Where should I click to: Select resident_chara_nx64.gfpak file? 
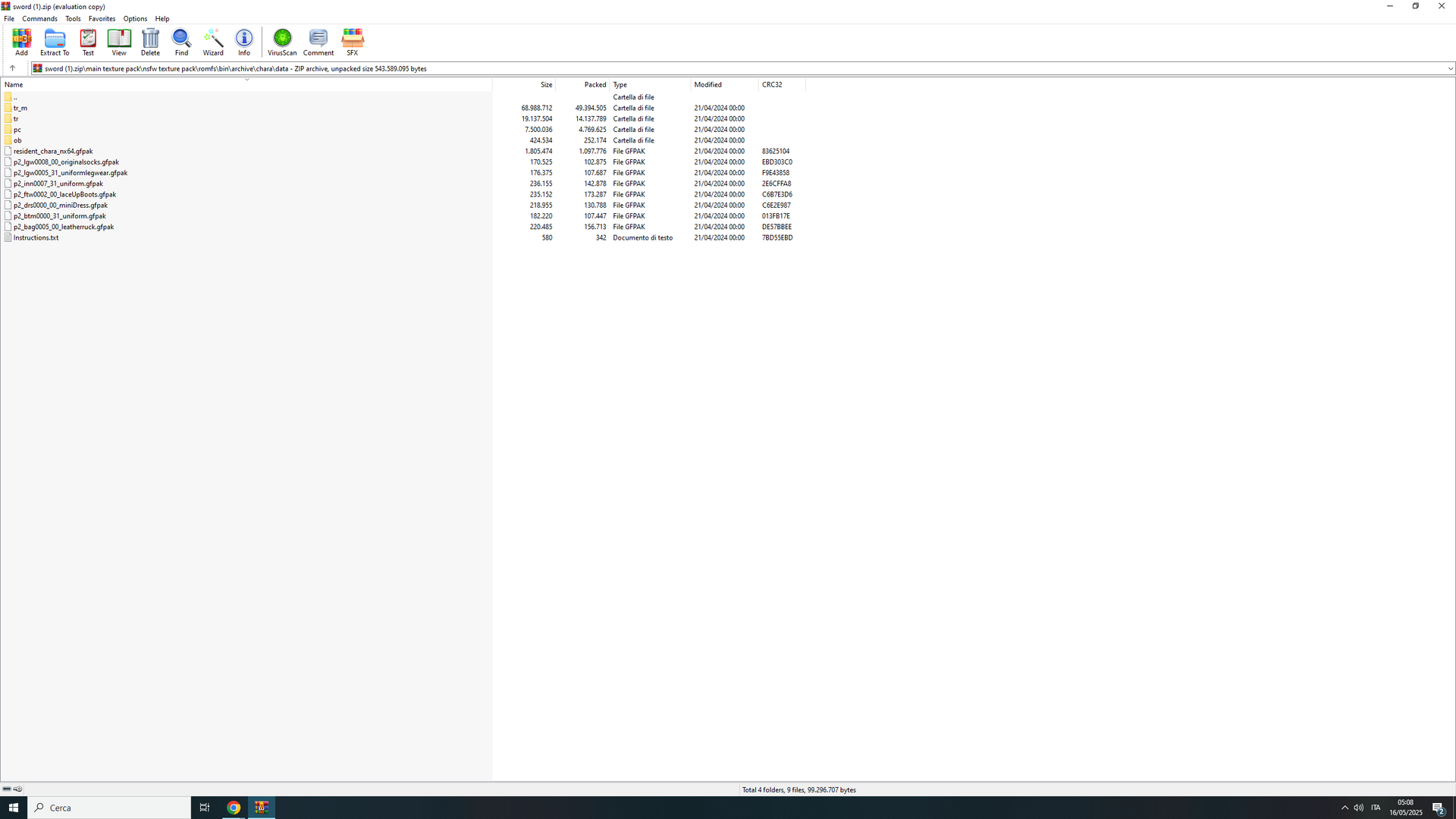click(x=53, y=151)
